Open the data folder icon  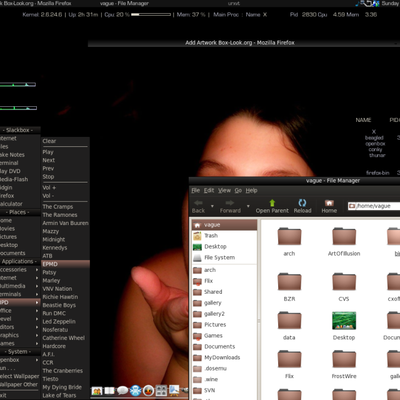pos(289,321)
